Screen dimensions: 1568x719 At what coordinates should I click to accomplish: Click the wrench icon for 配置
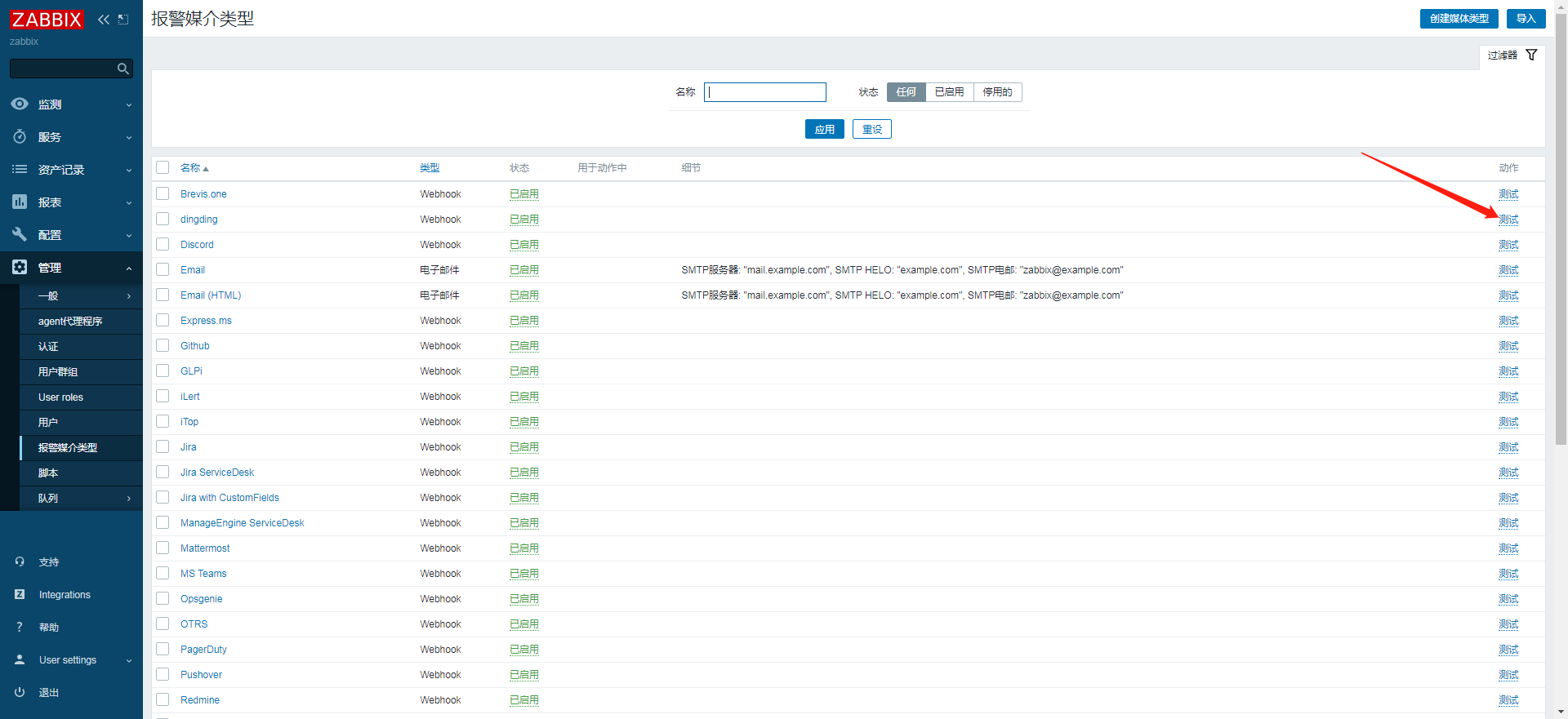[x=20, y=234]
